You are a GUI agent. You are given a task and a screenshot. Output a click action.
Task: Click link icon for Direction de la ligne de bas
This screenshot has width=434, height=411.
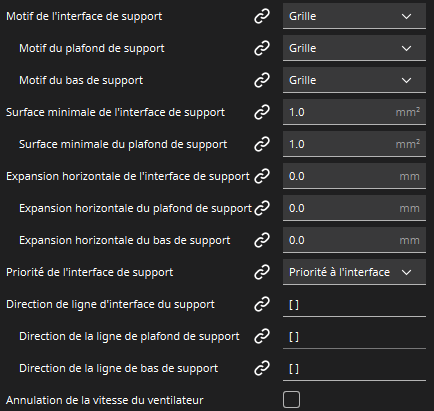pos(262,368)
